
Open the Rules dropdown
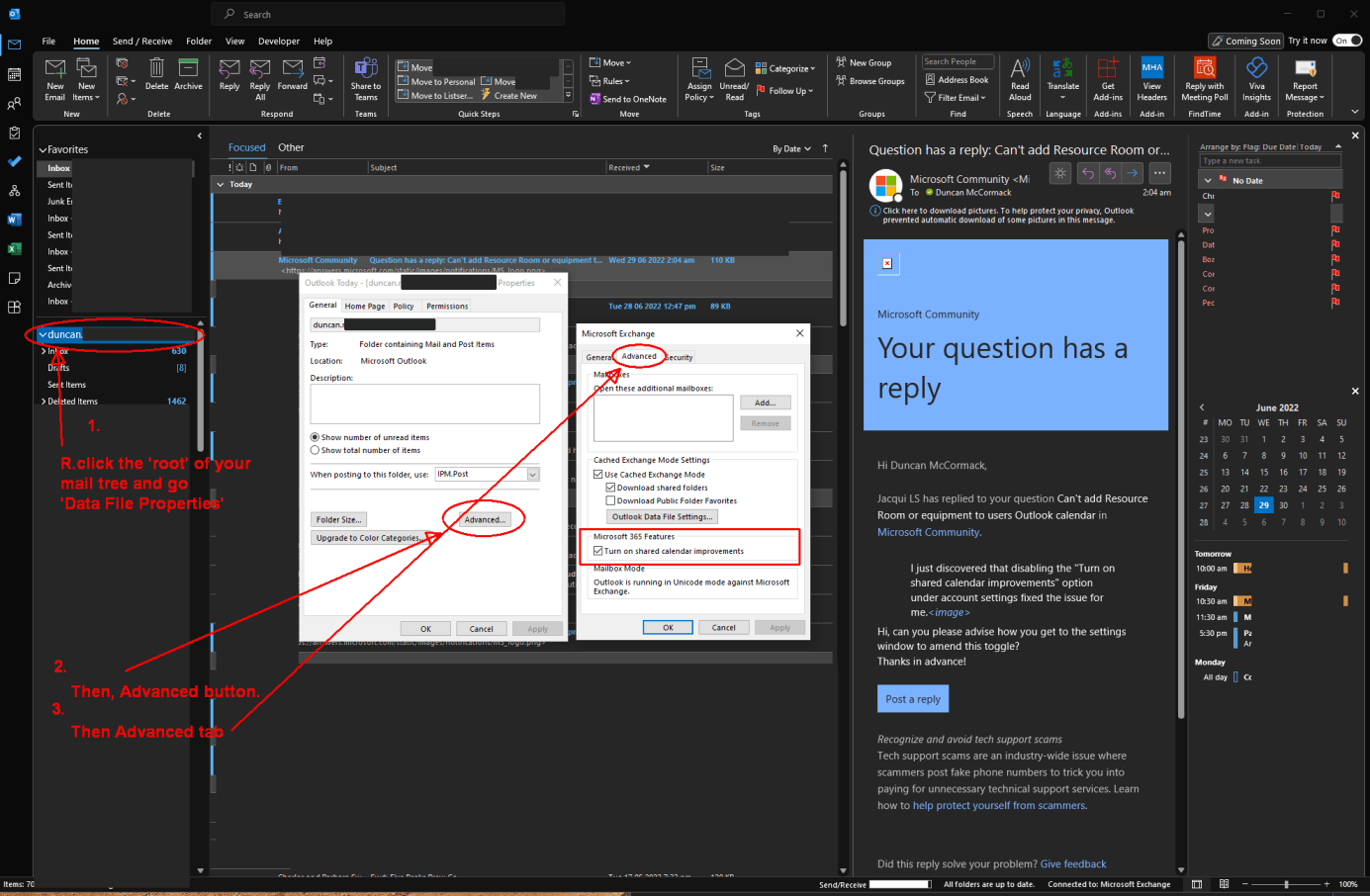(609, 81)
